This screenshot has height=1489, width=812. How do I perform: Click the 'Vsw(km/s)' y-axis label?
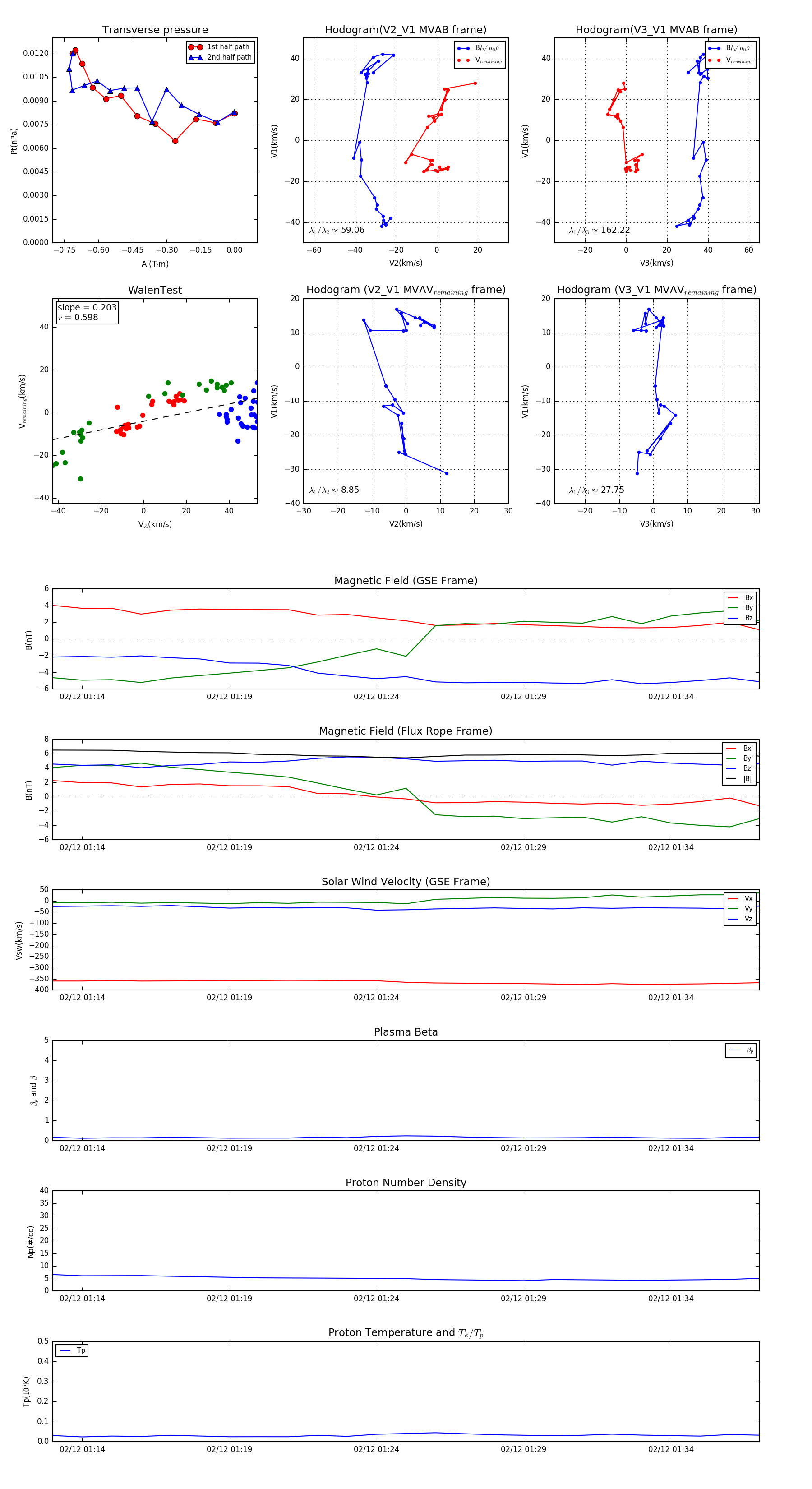[18, 940]
